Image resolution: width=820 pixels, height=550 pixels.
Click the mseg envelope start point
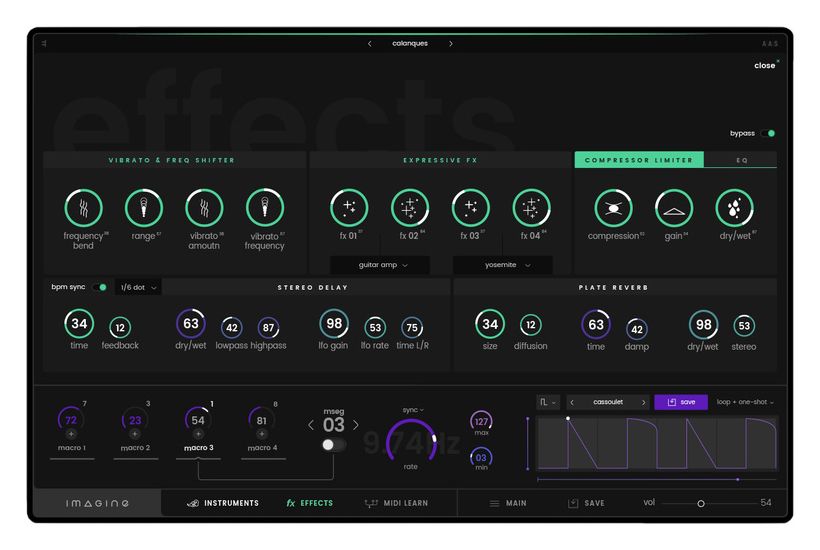(x=568, y=419)
